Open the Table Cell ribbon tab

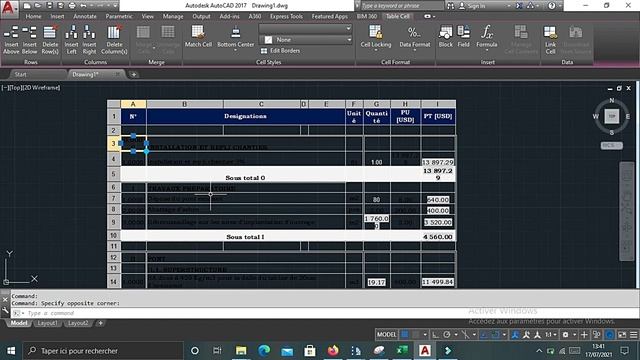[x=398, y=16]
